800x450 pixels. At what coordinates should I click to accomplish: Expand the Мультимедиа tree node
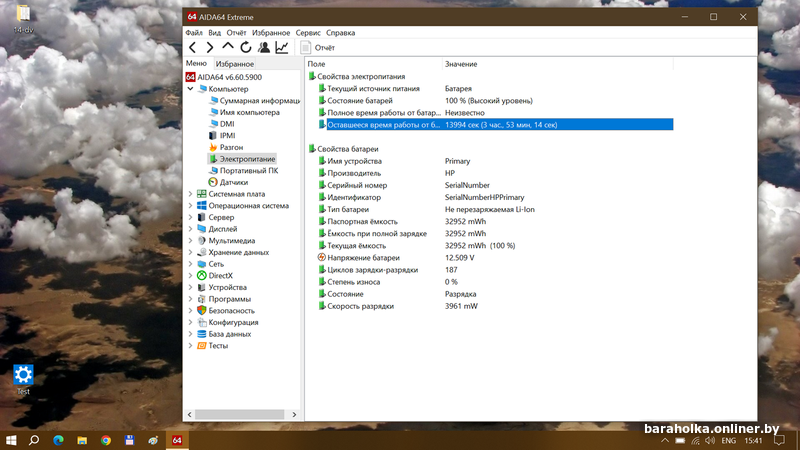pos(190,241)
